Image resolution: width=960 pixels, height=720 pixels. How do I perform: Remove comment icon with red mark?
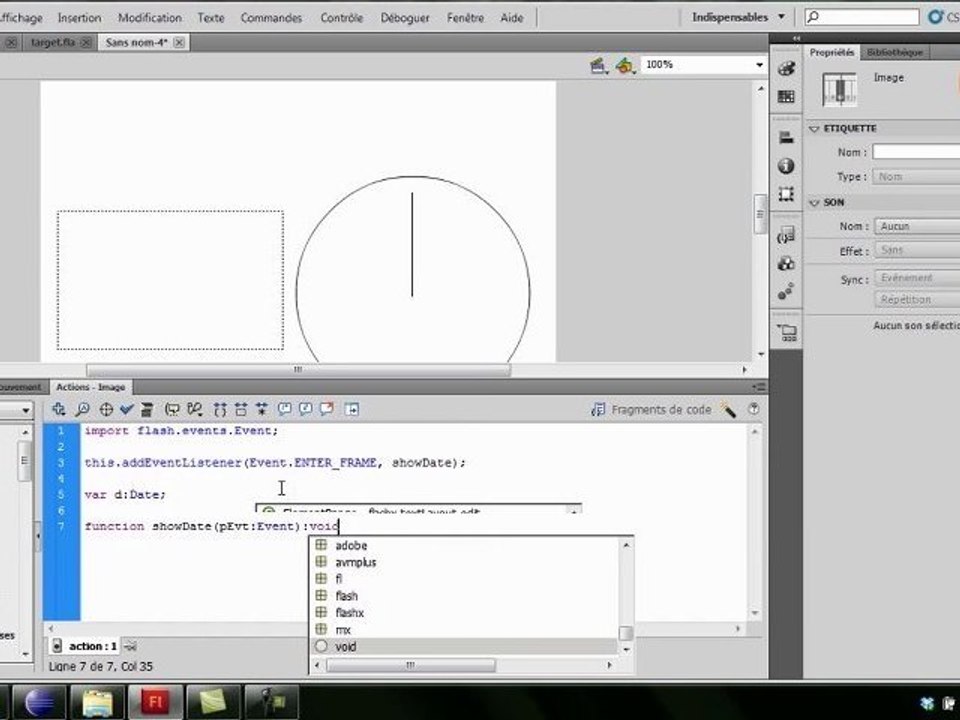[327, 409]
